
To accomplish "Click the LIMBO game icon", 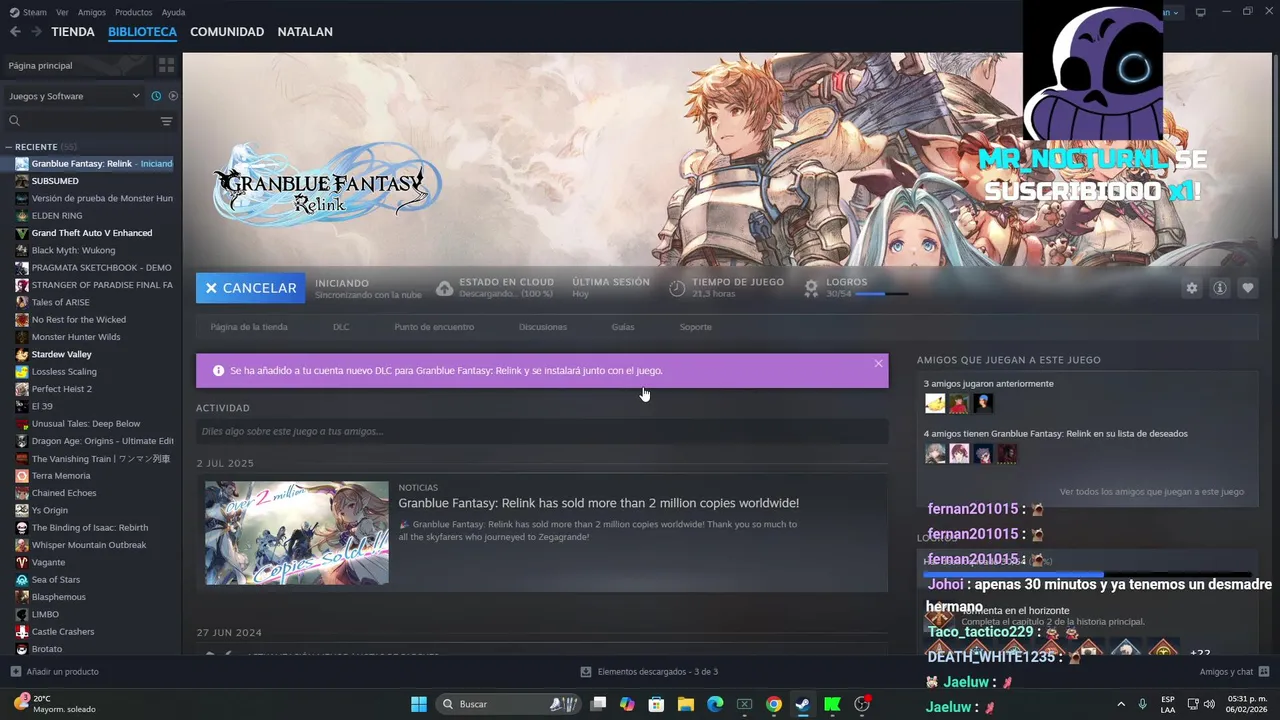I will pos(21,614).
